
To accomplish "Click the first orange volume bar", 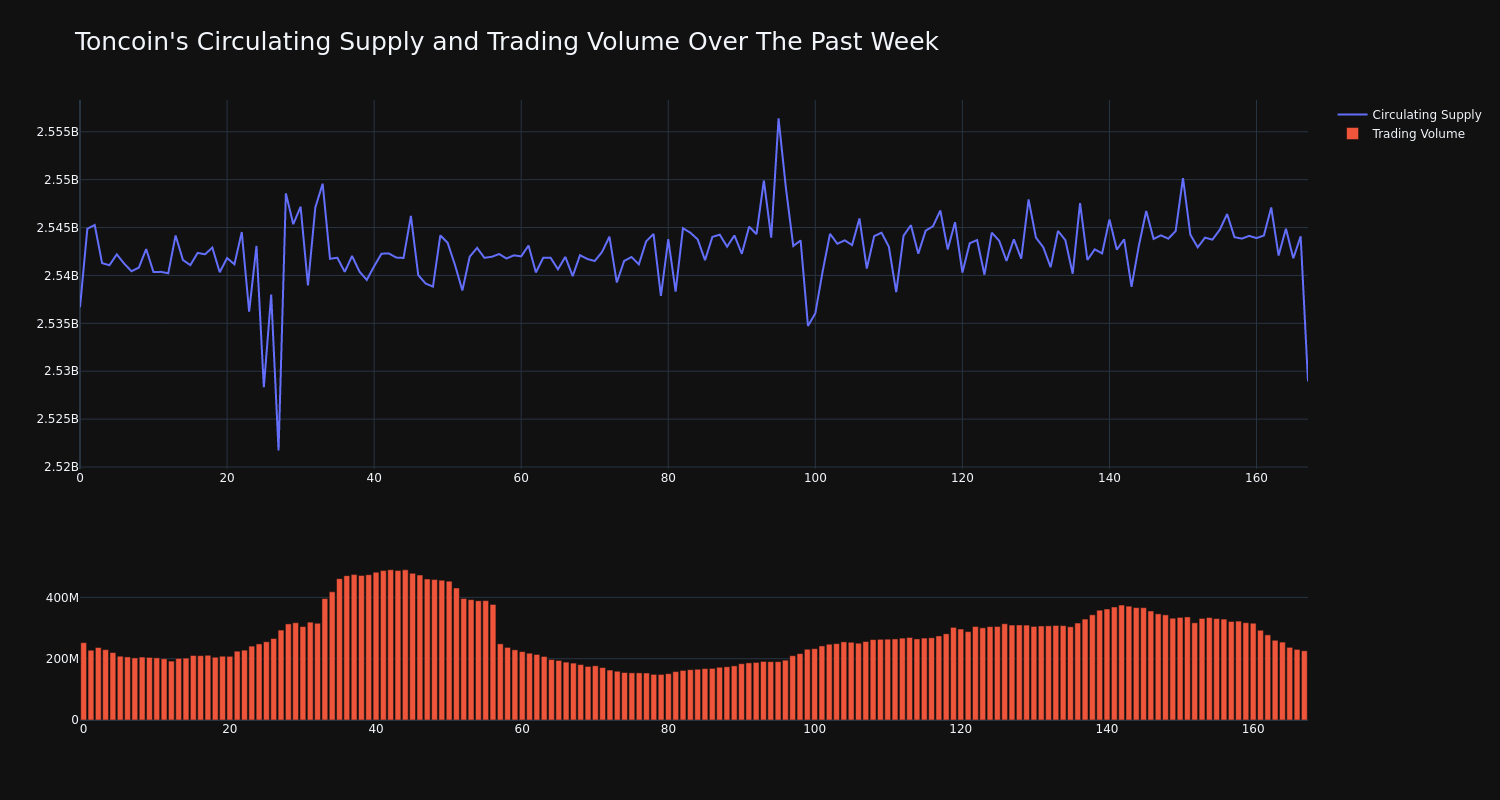I will (83, 681).
